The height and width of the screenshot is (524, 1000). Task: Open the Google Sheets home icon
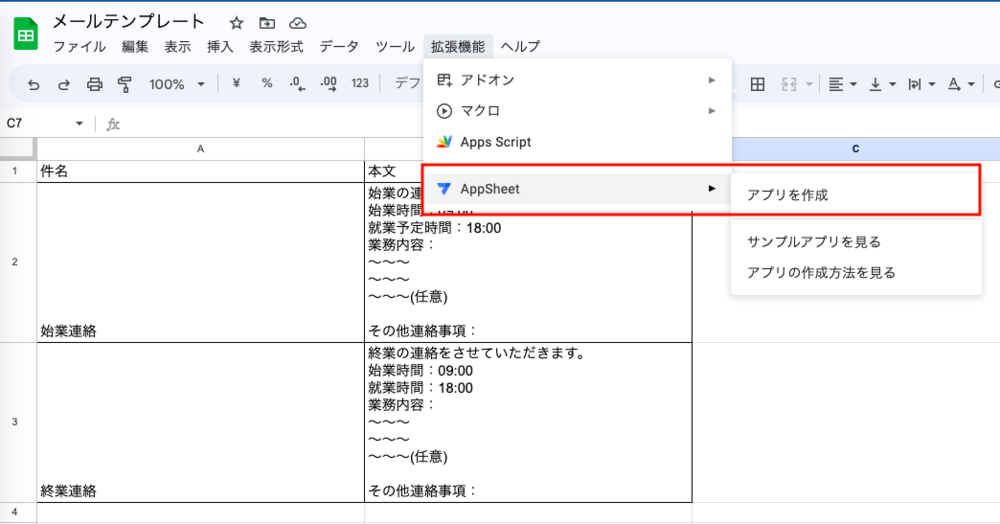point(26,33)
